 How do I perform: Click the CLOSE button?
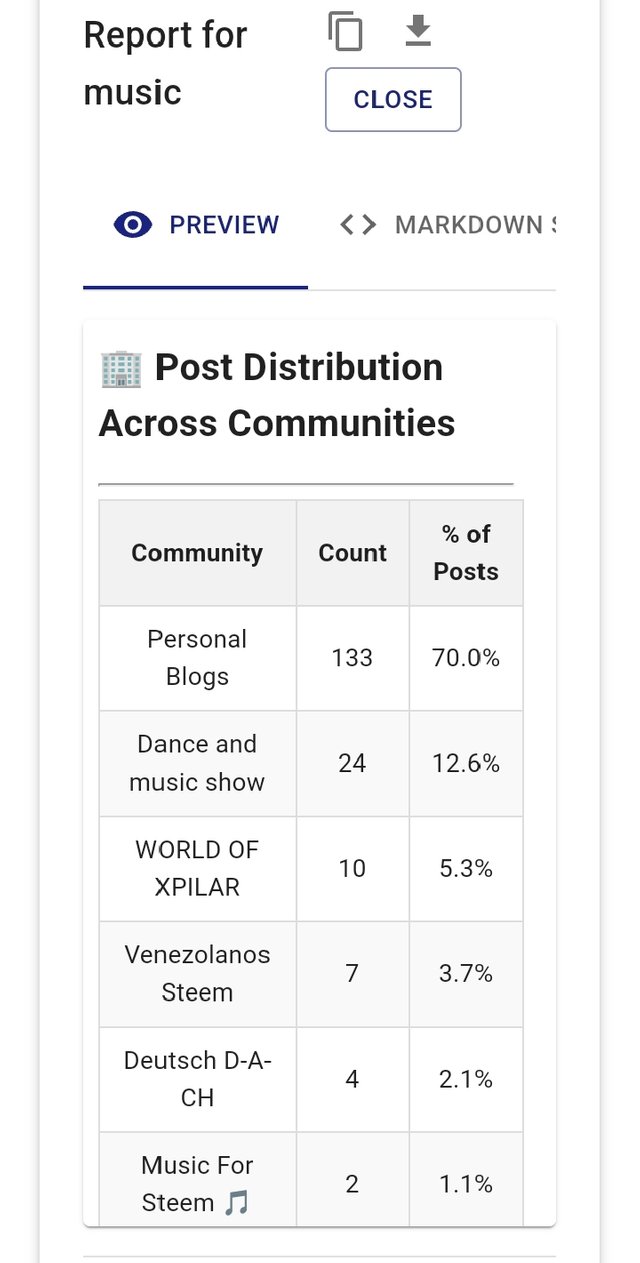pyautogui.click(x=393, y=100)
